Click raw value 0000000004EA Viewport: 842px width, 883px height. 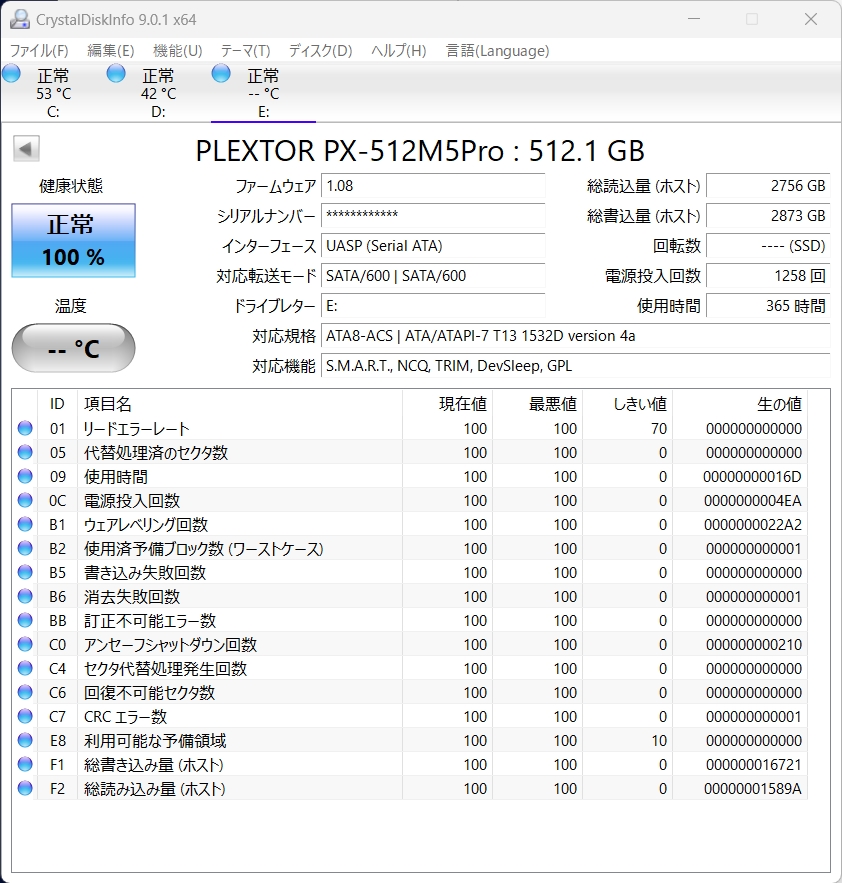753,500
